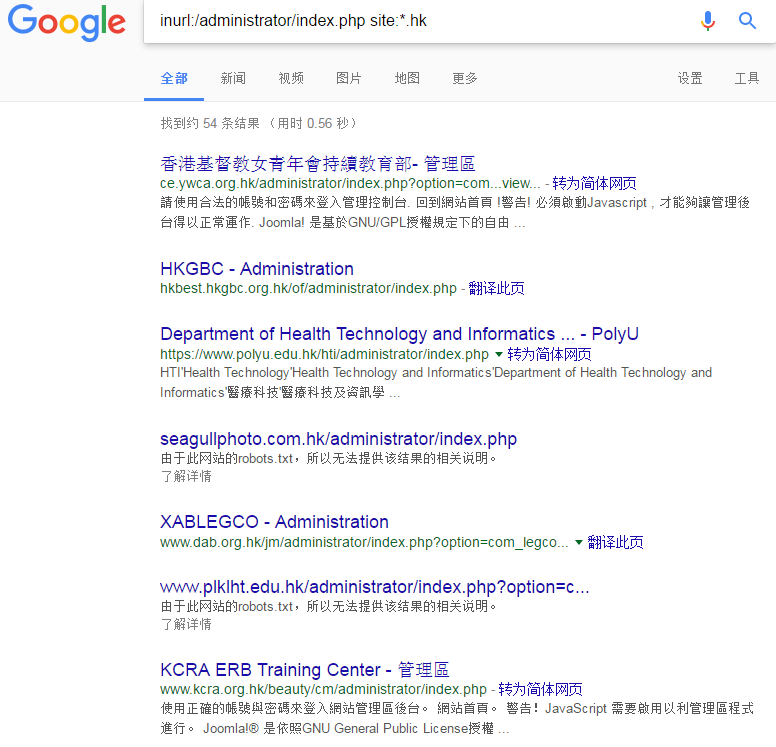Click robots.txt notice under seagullphoto result
Screen dimensions: 776x747
(x=328, y=458)
